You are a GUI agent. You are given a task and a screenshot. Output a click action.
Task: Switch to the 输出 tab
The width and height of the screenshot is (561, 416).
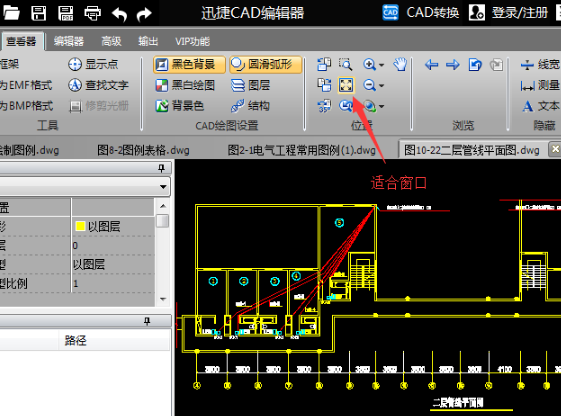pyautogui.click(x=148, y=41)
